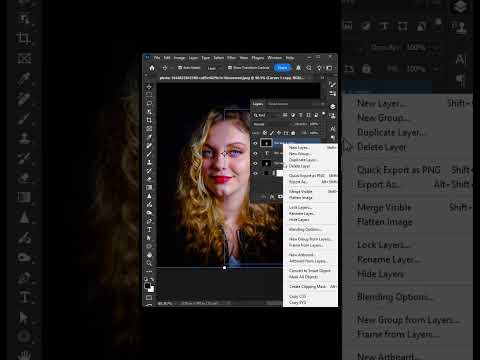The width and height of the screenshot is (480, 360).
Task: Toggle the Auto-Select checkbox in central options bar
Action: 180,68
